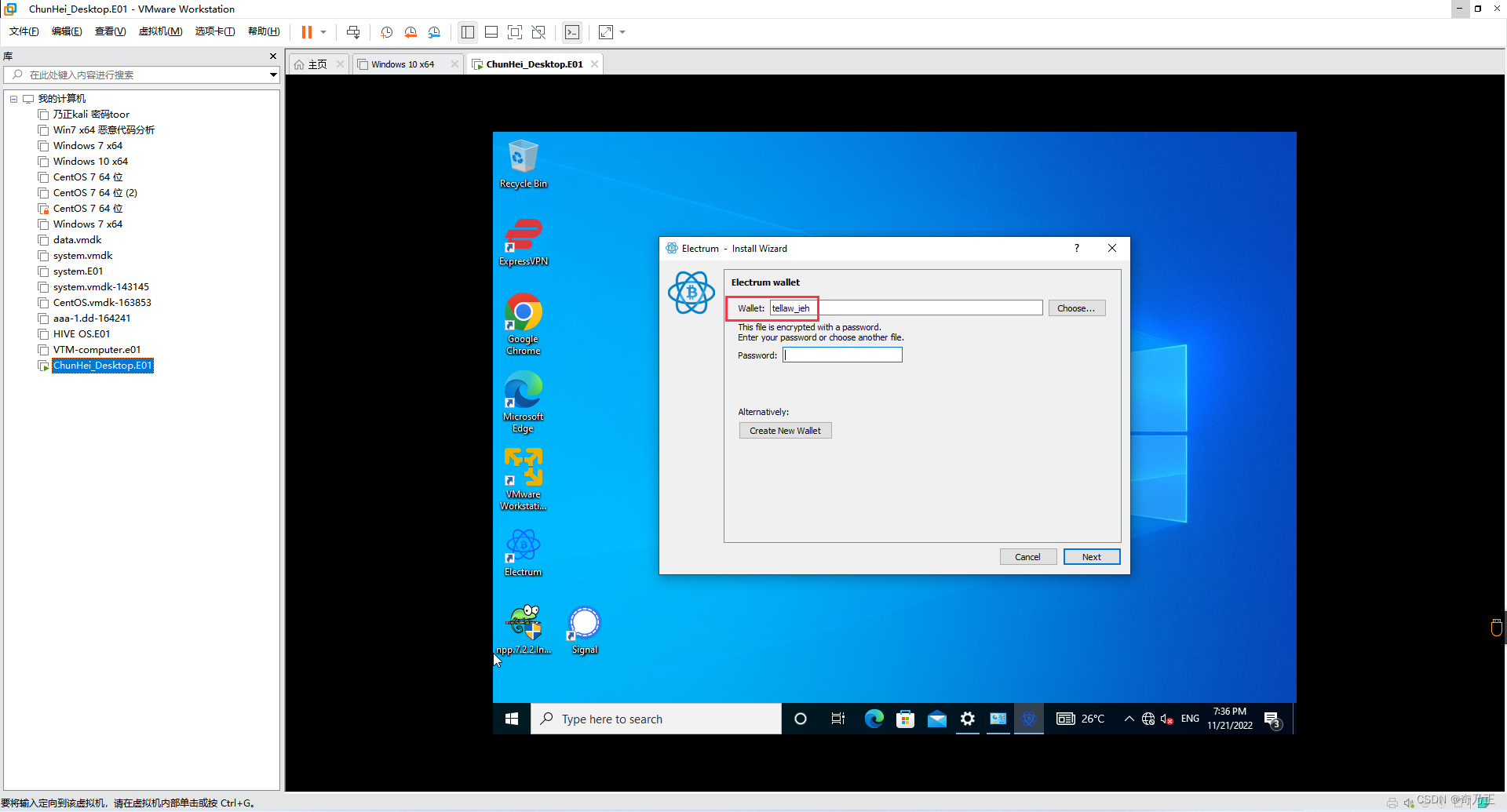The image size is (1507, 812).
Task: Open the console view terminal icon
Action: [572, 32]
